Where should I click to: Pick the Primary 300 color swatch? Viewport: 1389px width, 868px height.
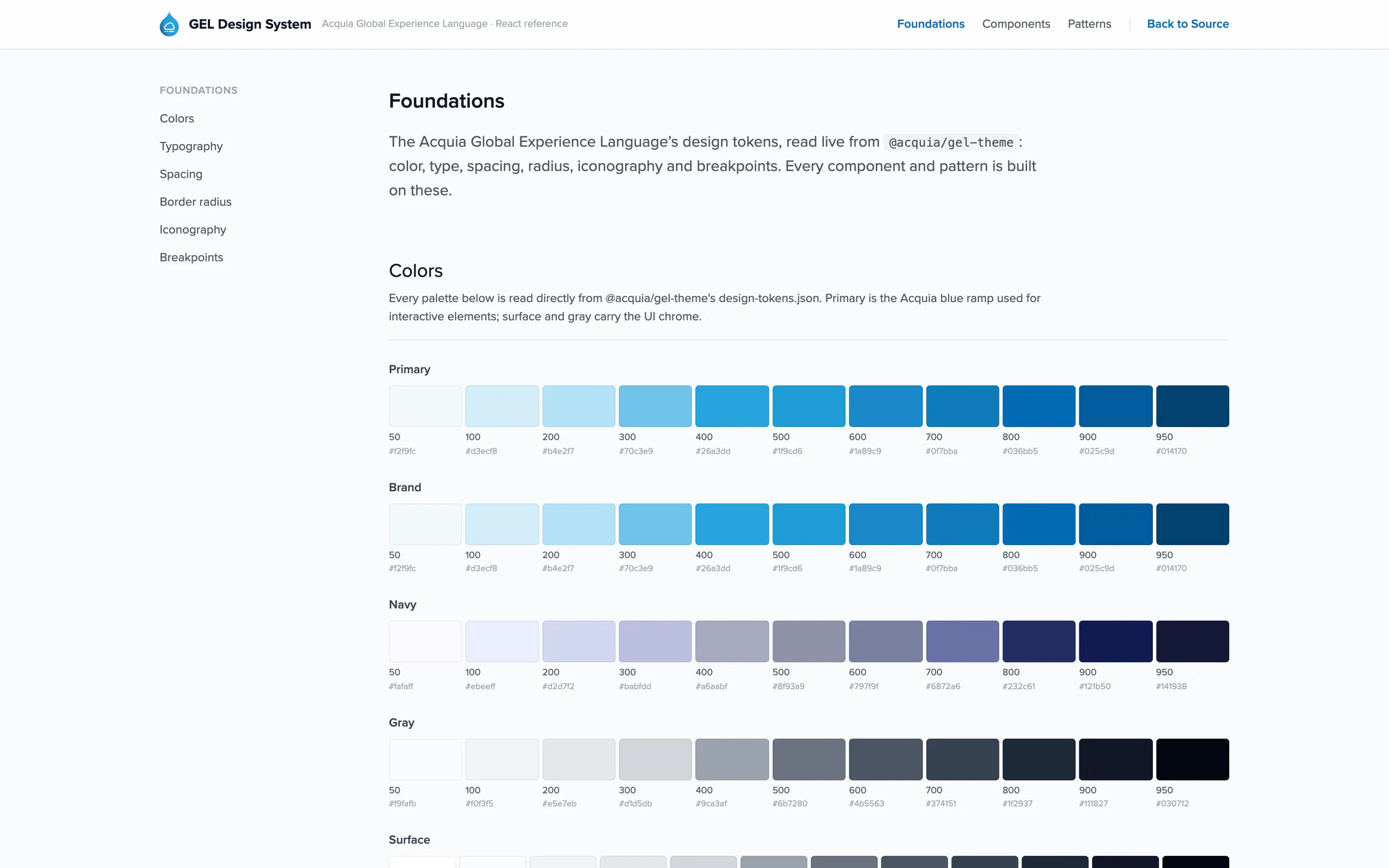coord(655,406)
